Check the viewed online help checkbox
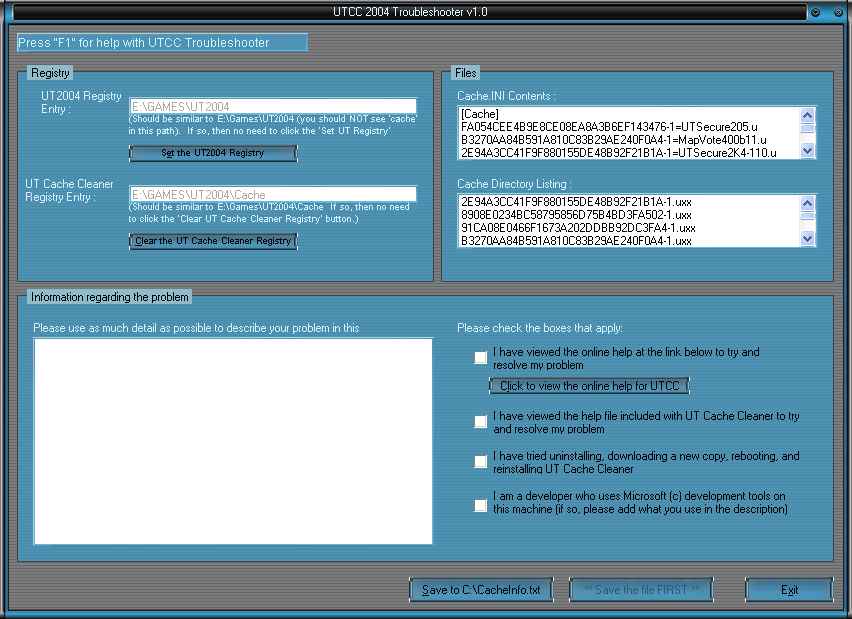The height and width of the screenshot is (619, 852). [x=481, y=358]
